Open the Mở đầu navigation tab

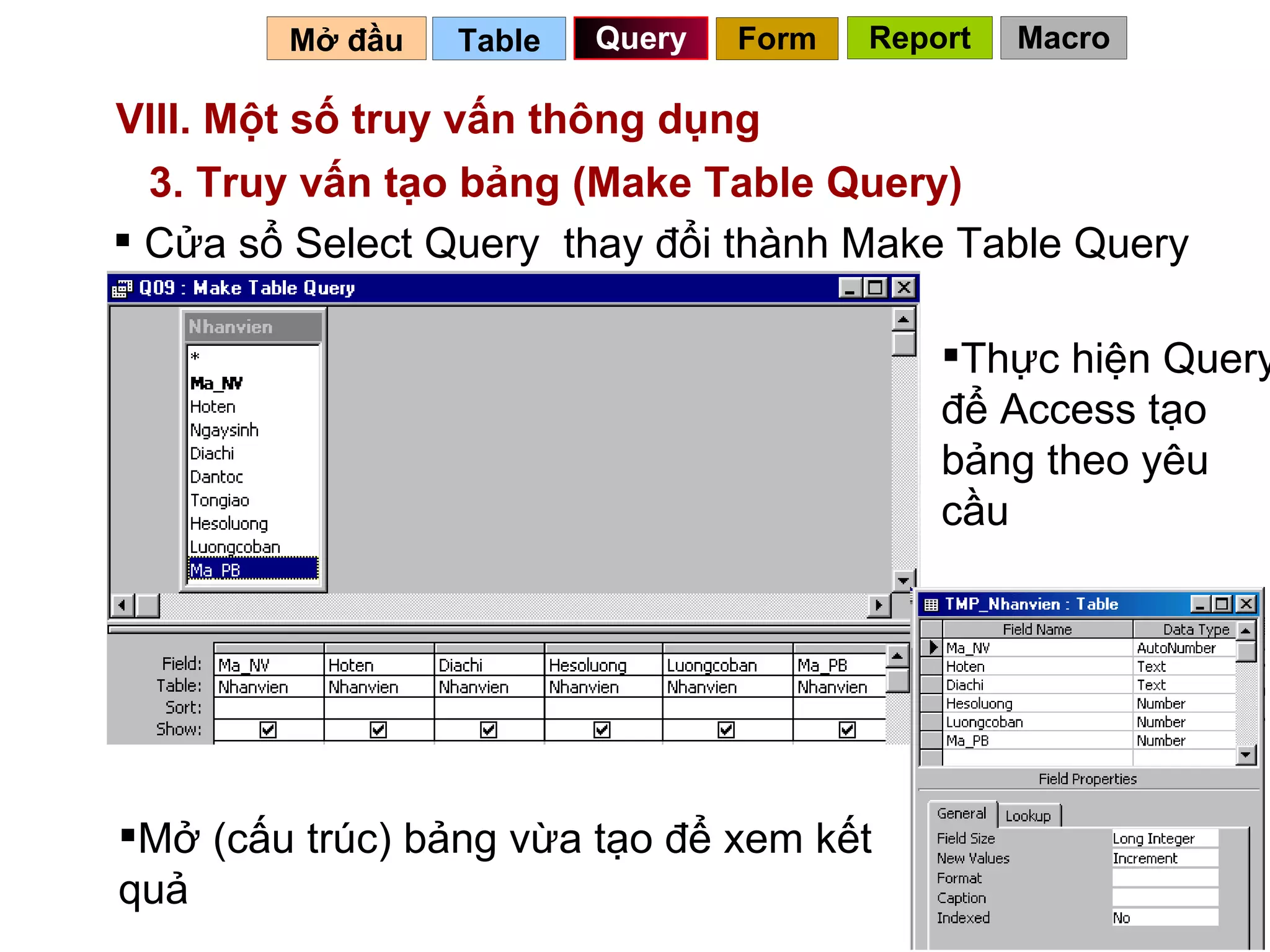coord(346,39)
